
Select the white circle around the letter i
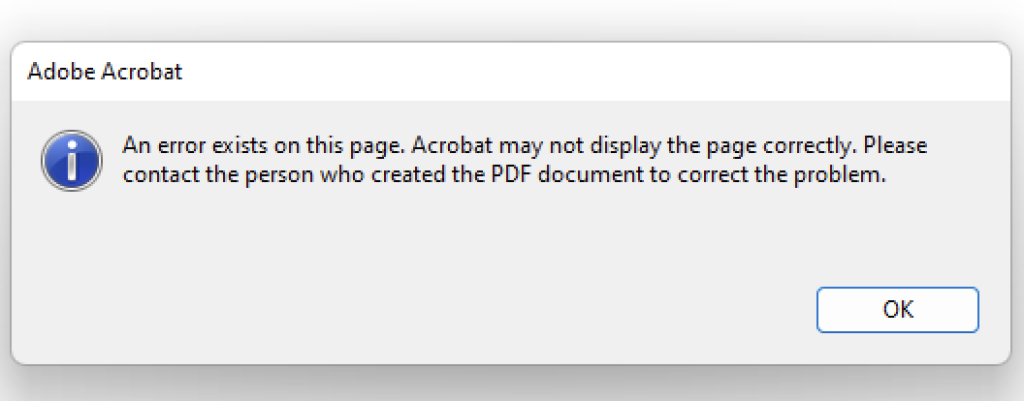click(x=71, y=160)
